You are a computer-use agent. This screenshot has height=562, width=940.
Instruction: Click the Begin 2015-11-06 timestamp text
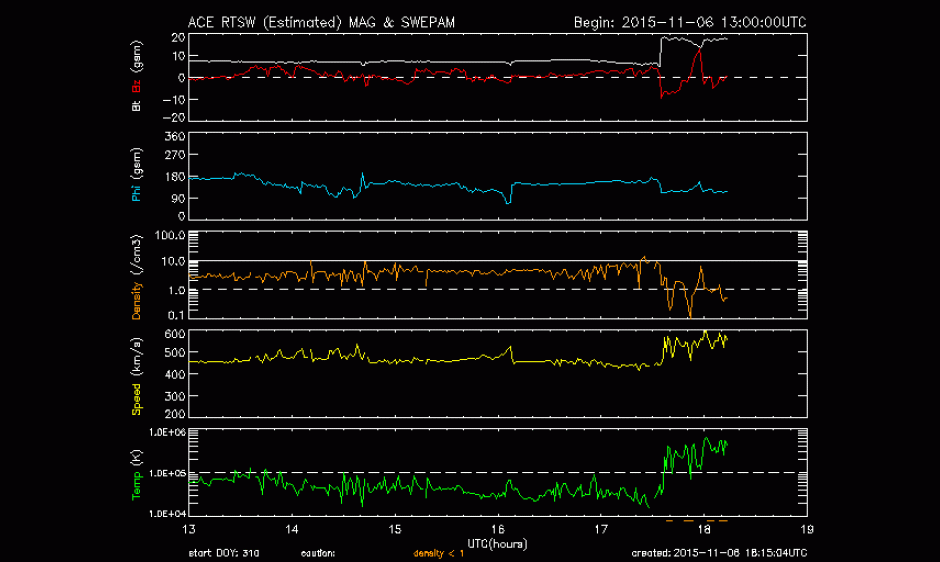(x=689, y=20)
